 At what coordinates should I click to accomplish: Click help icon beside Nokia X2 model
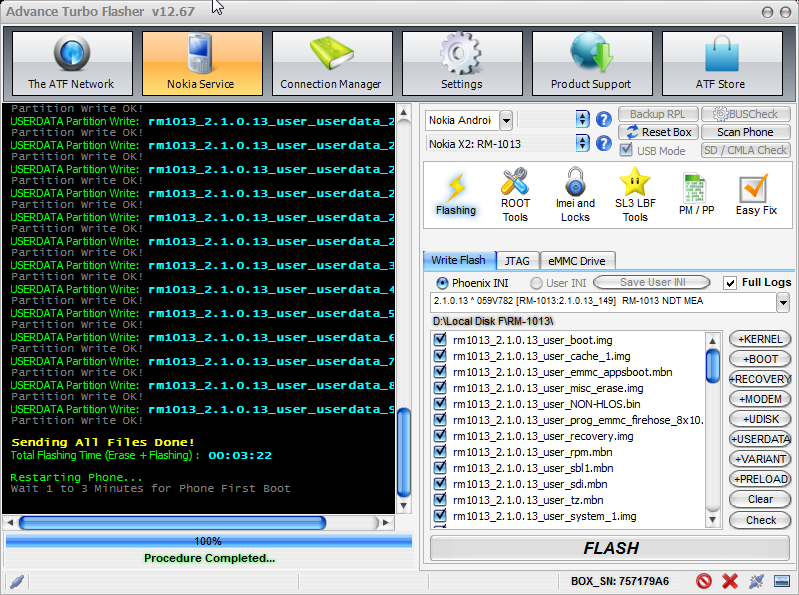pyautogui.click(x=604, y=143)
